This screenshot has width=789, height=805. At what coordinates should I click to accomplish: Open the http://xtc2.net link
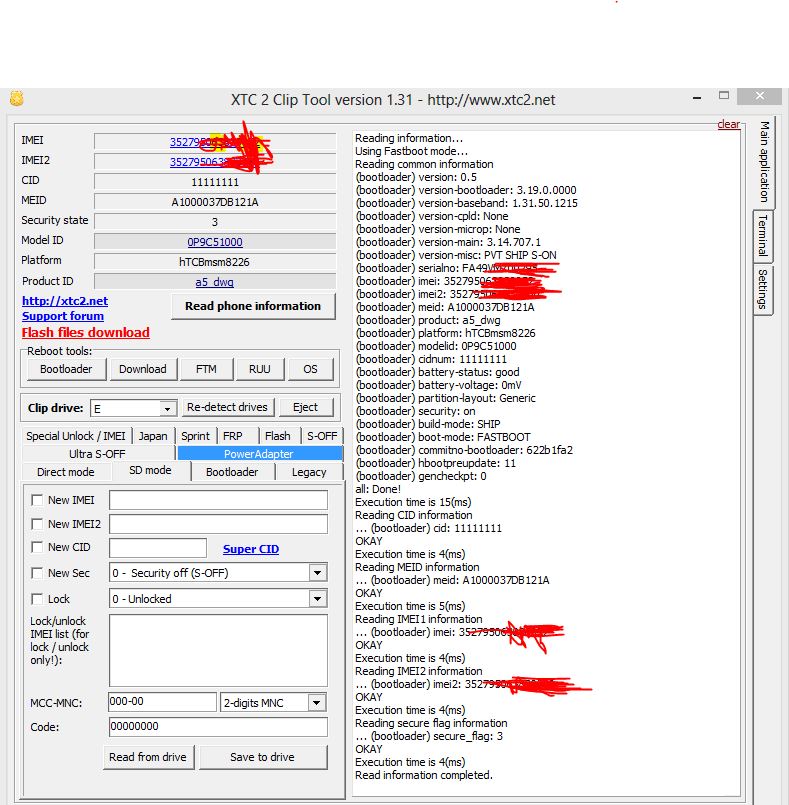65,301
